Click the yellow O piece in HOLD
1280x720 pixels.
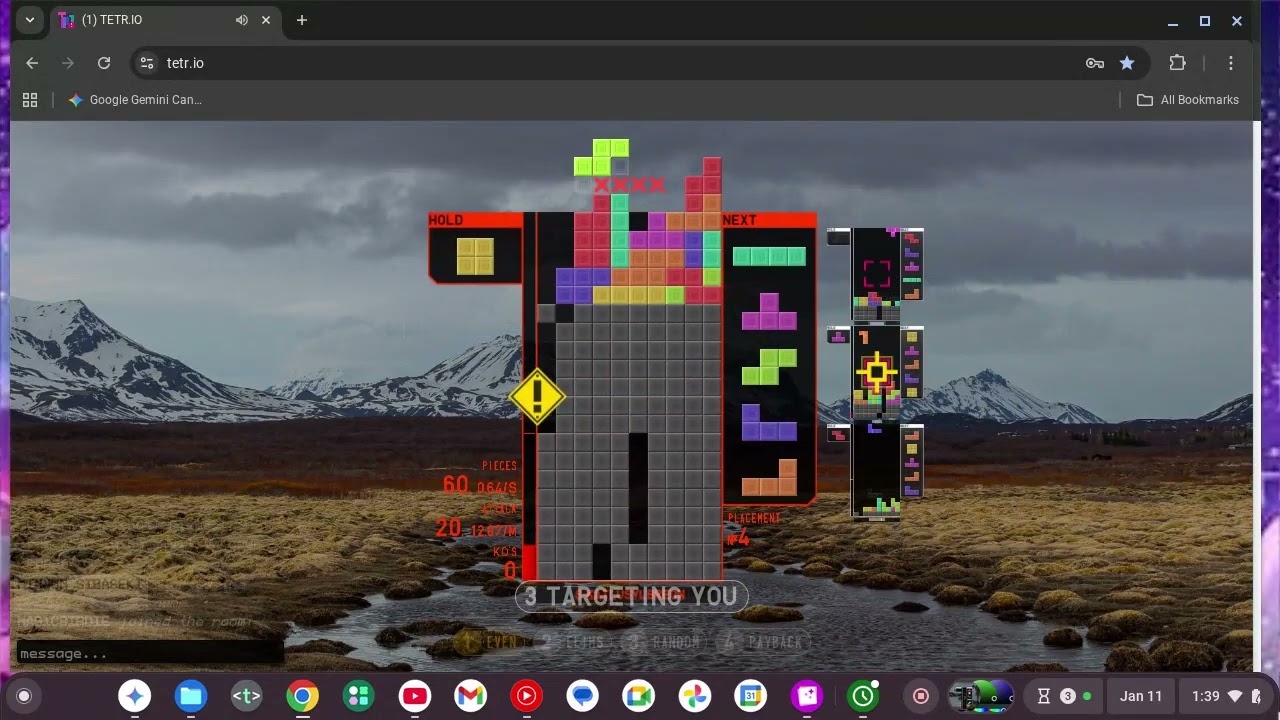click(x=475, y=256)
